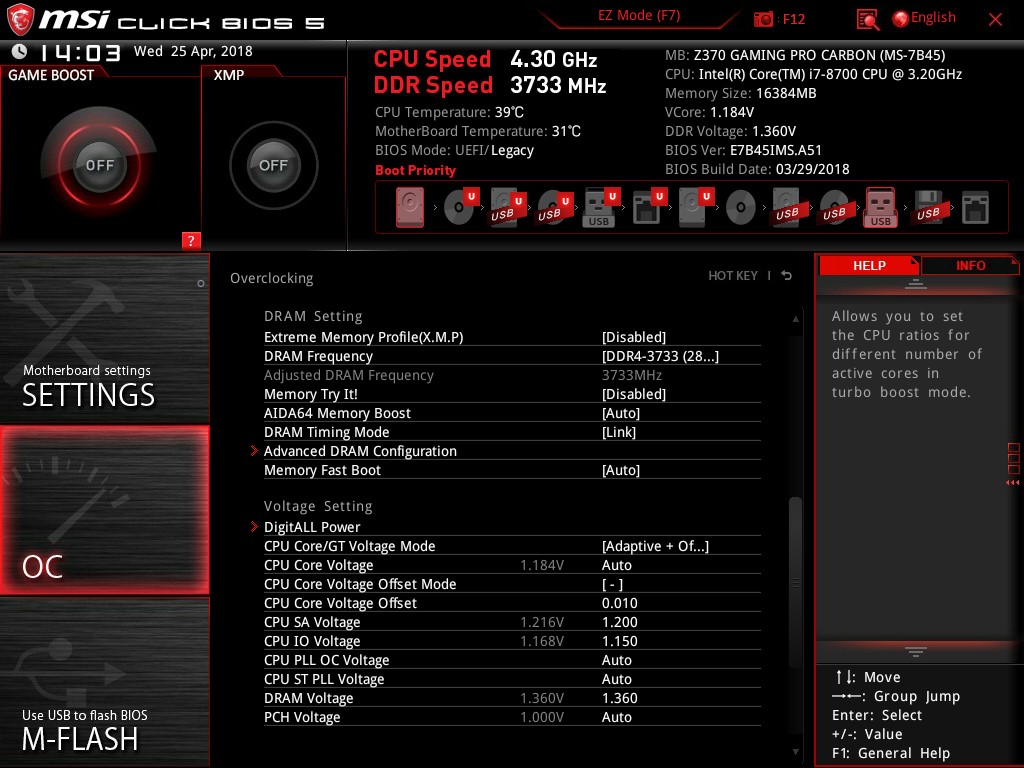Select the UEFI network boot icon
The height and width of the screenshot is (768, 1024).
[648, 207]
